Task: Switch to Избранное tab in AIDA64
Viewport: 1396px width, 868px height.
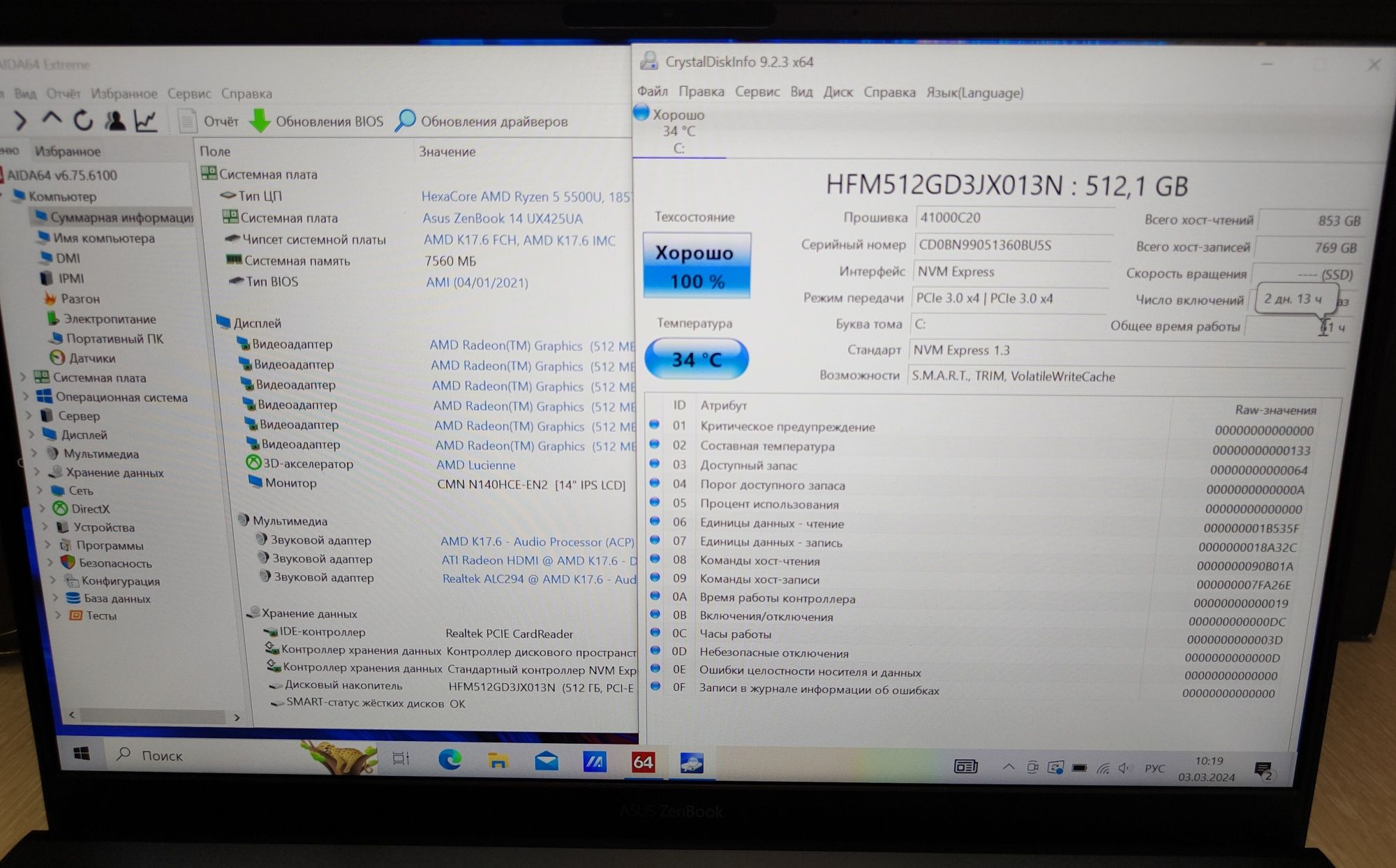Action: coord(68,151)
